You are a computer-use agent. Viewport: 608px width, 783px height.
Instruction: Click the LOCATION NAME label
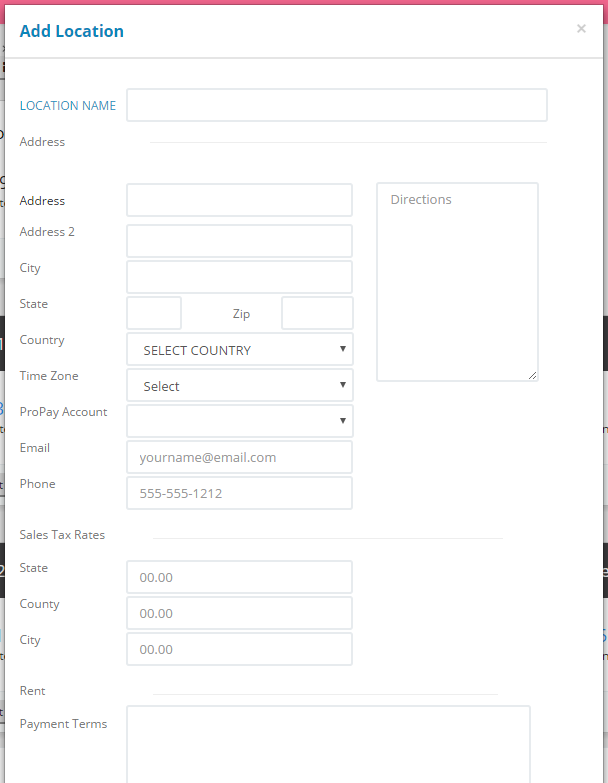[x=68, y=106]
